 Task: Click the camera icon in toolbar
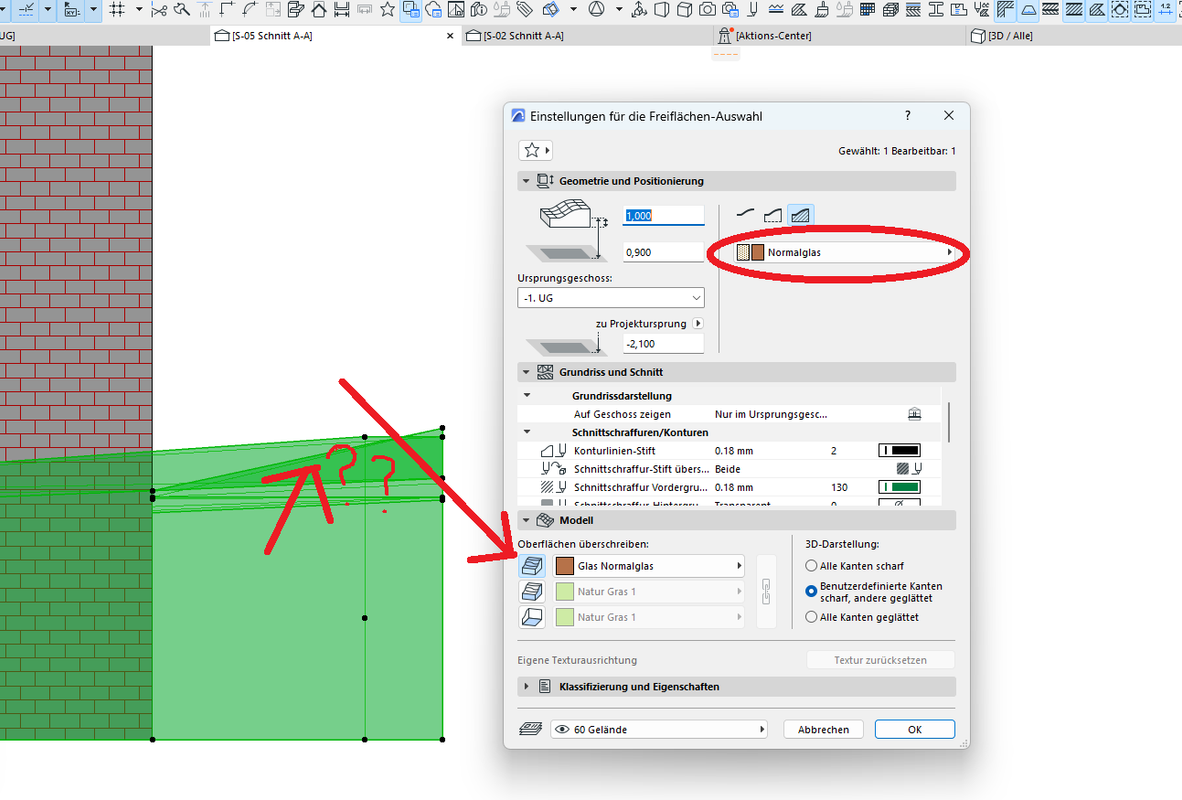pos(707,10)
